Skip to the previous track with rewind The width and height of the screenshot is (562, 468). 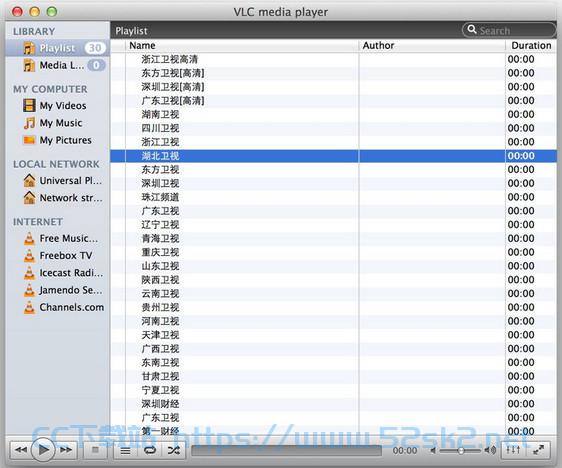tap(20, 450)
